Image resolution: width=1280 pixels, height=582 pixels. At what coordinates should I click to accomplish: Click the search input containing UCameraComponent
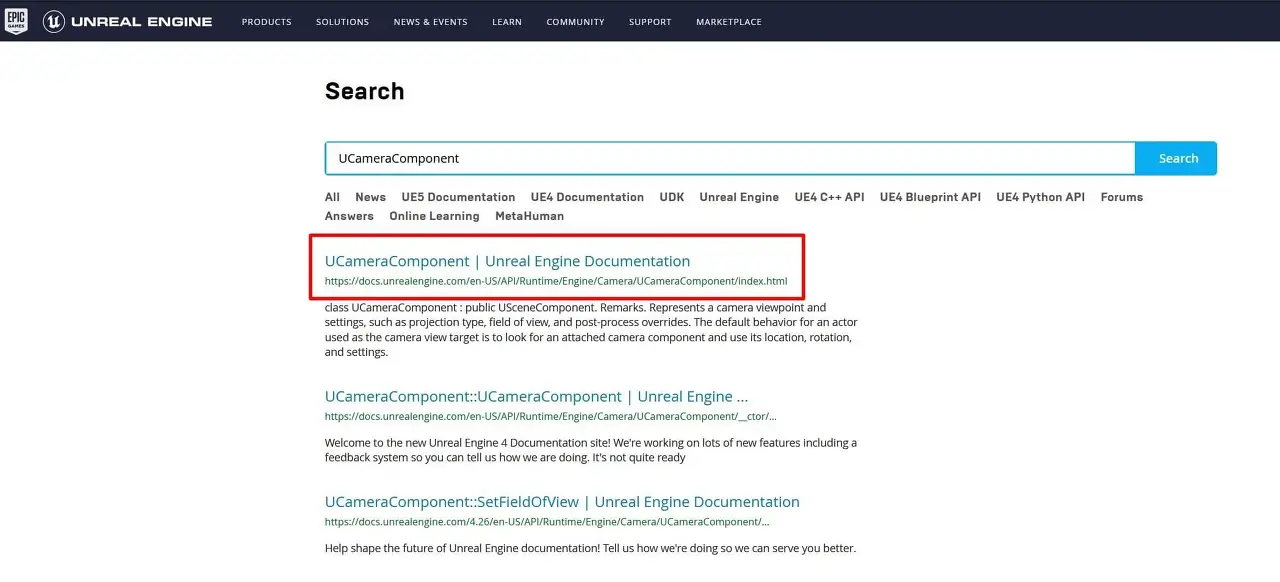pyautogui.click(x=730, y=158)
